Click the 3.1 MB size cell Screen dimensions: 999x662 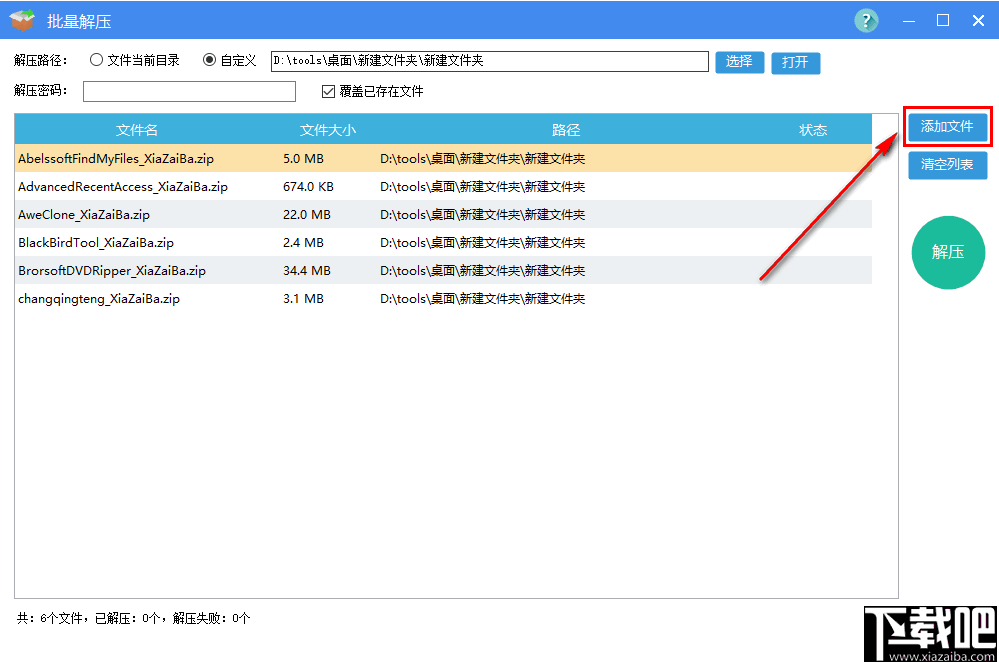click(x=303, y=299)
